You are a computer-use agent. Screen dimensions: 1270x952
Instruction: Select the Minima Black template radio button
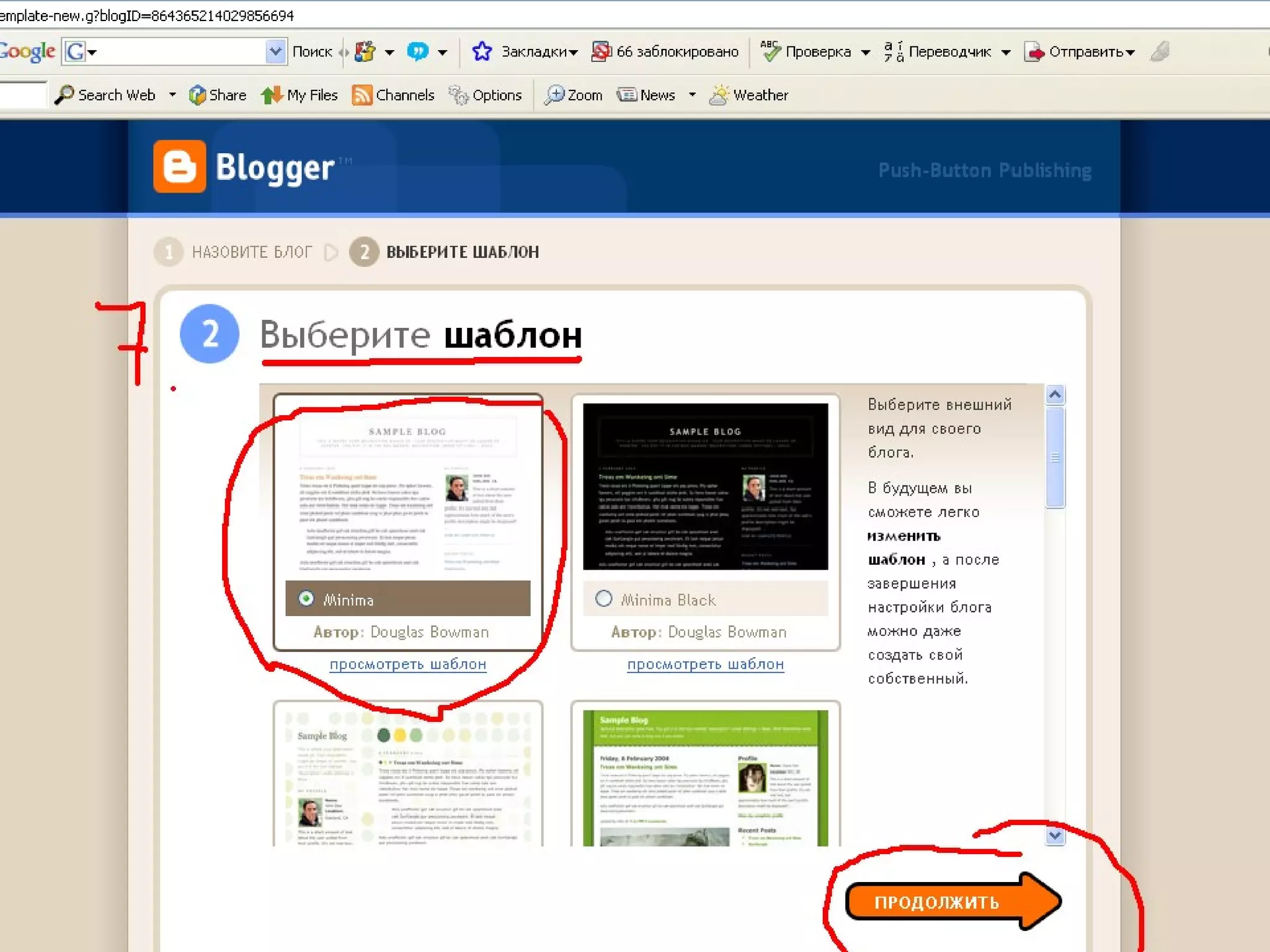pyautogui.click(x=603, y=599)
